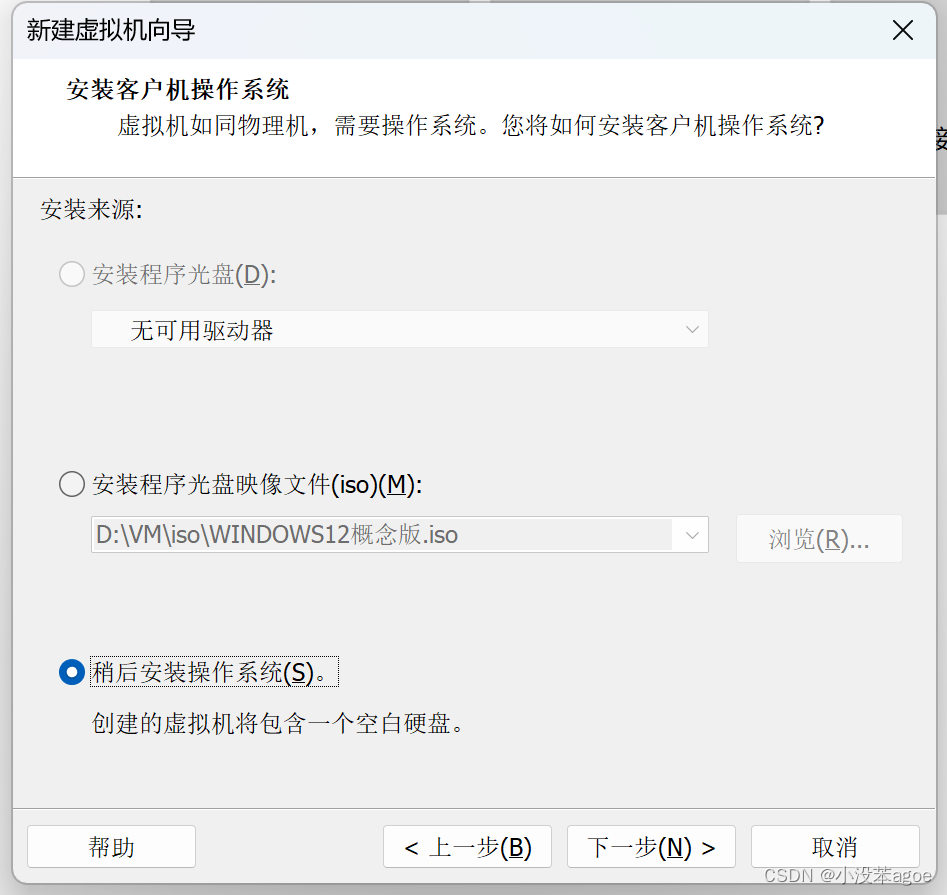Select the "稍后安装操作系统(S)" radio button
The height and width of the screenshot is (895, 947).
(71, 672)
